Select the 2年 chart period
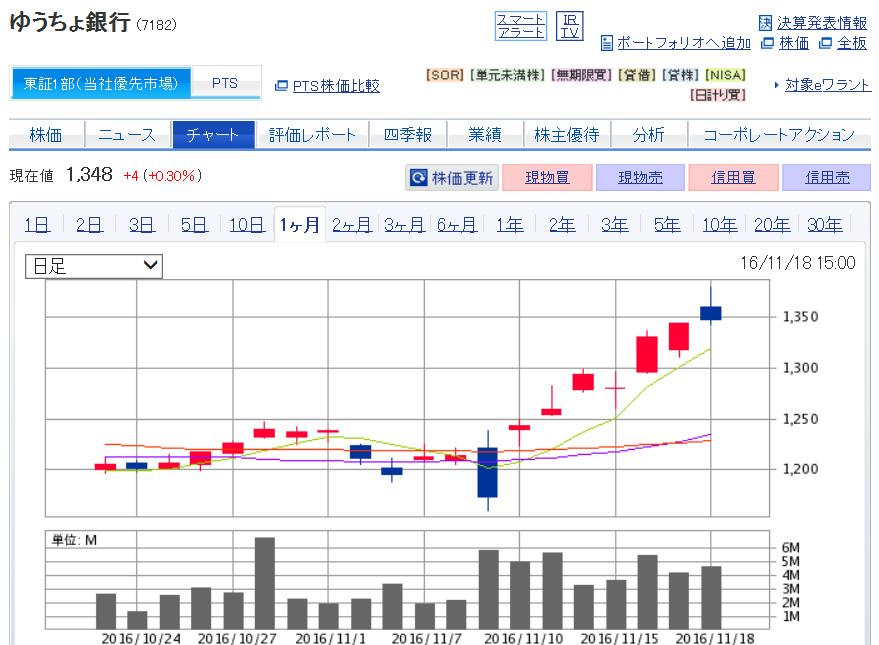The height and width of the screenshot is (645, 879). coord(562,225)
